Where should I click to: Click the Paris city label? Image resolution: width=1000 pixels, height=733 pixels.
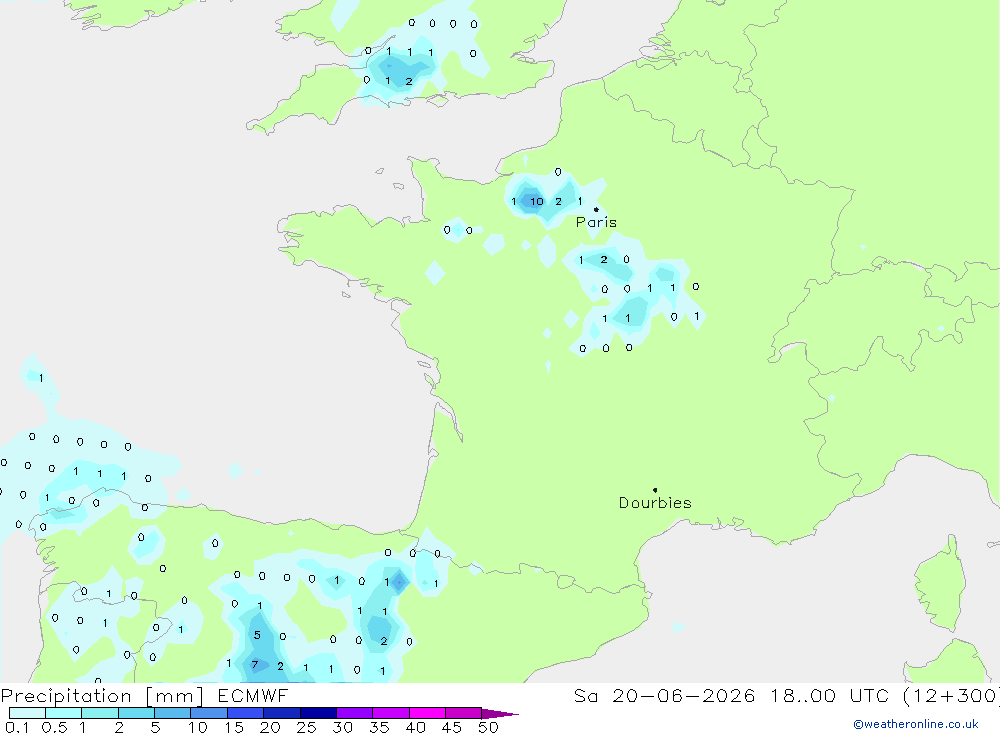[596, 223]
